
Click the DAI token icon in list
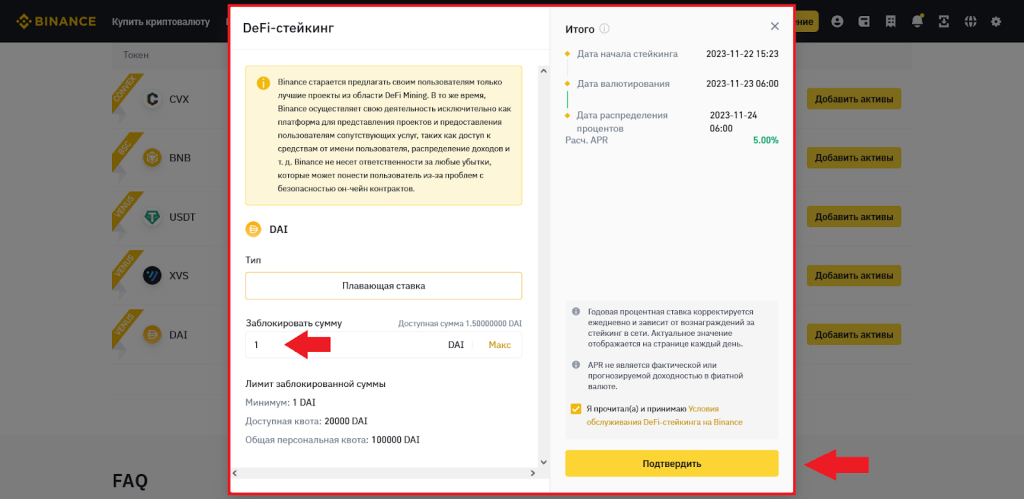(x=152, y=334)
